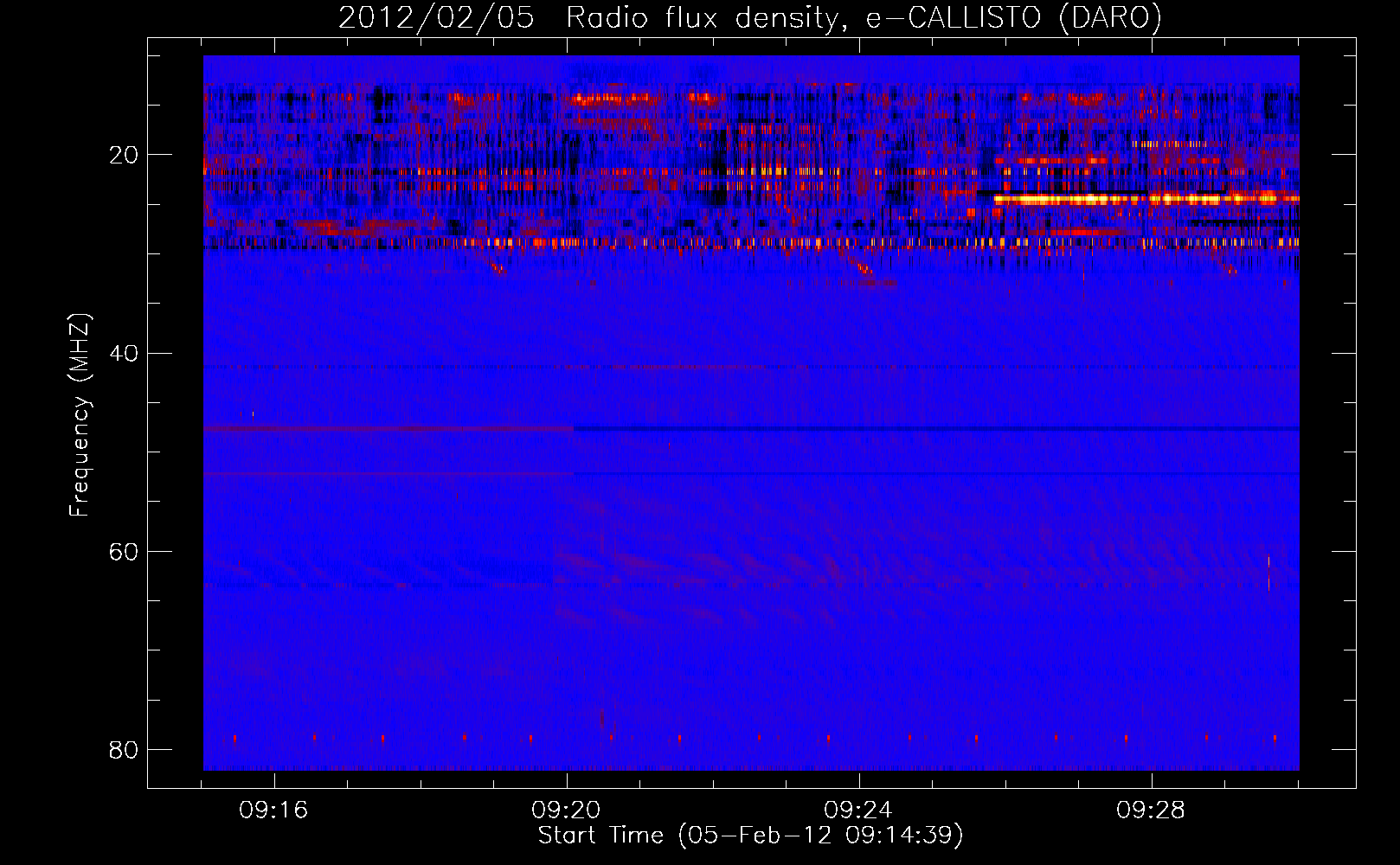The height and width of the screenshot is (865, 1400).
Task: Click the "80" frequency tick label
Action: [124, 749]
